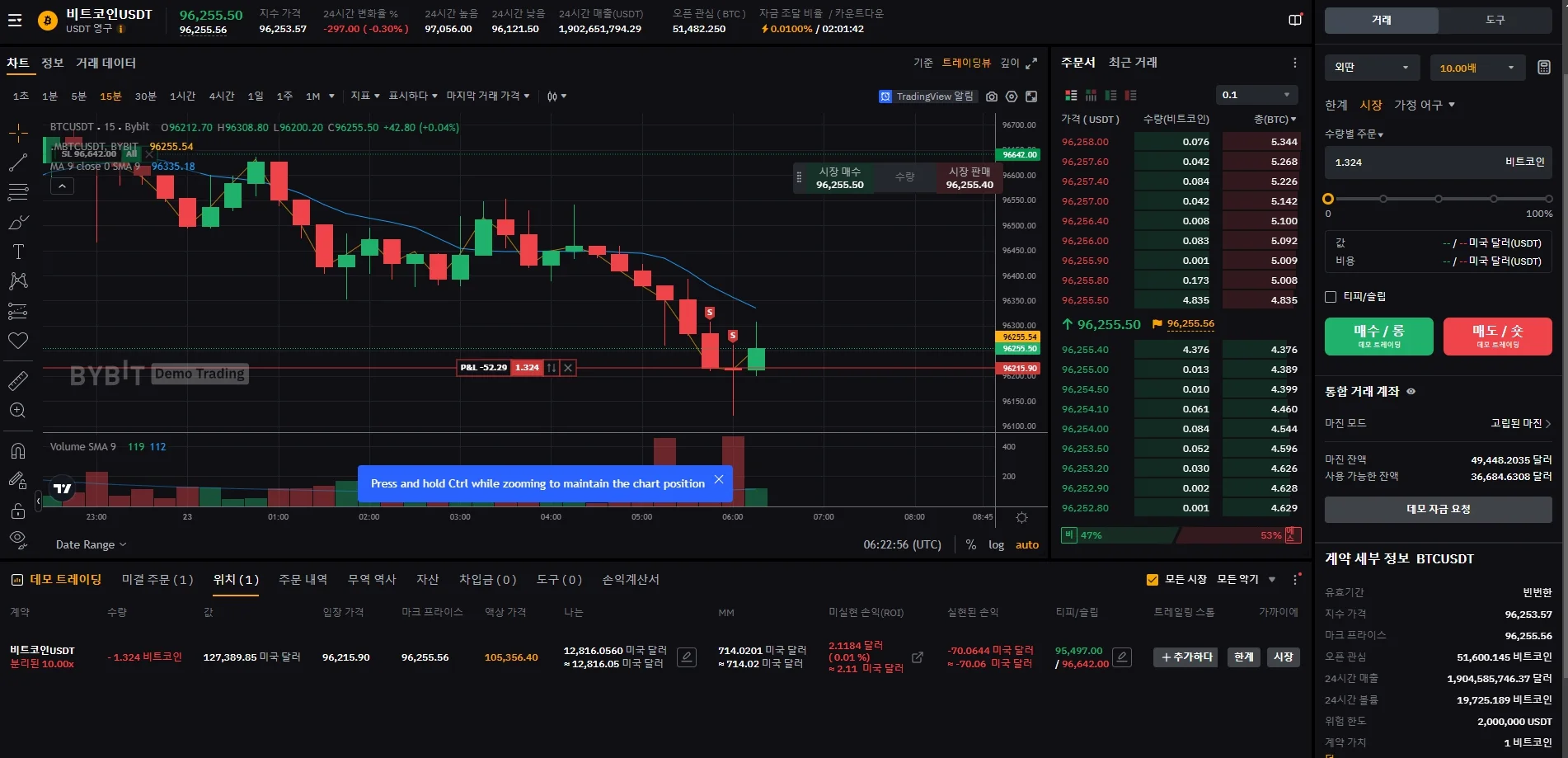Open the 마지막 거래 가격 dropdown
1568x758 pixels.
(x=488, y=97)
